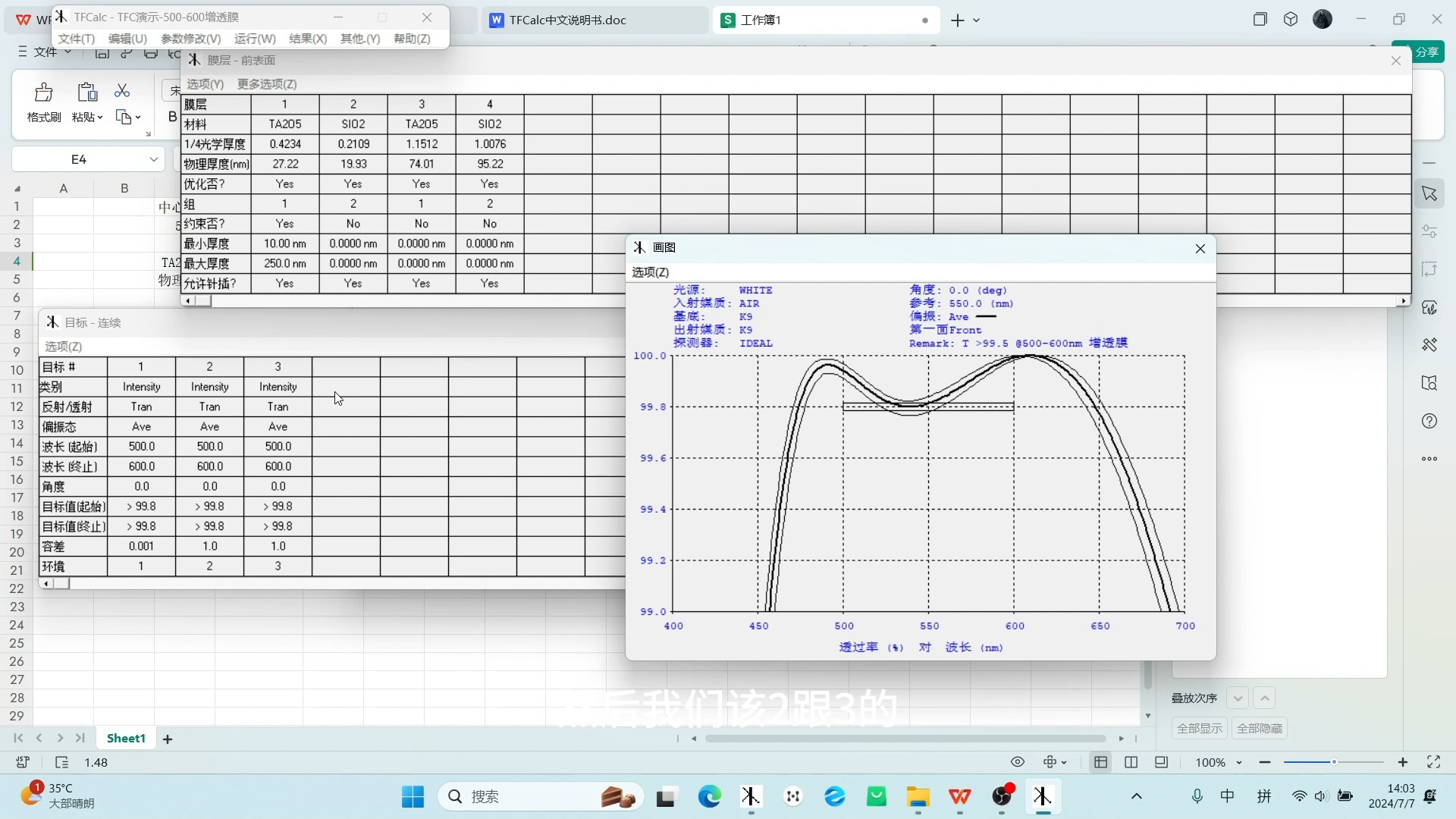This screenshot has height=819, width=1456.
Task: Open the help question mark icon in sidebar
Action: pyautogui.click(x=1429, y=421)
